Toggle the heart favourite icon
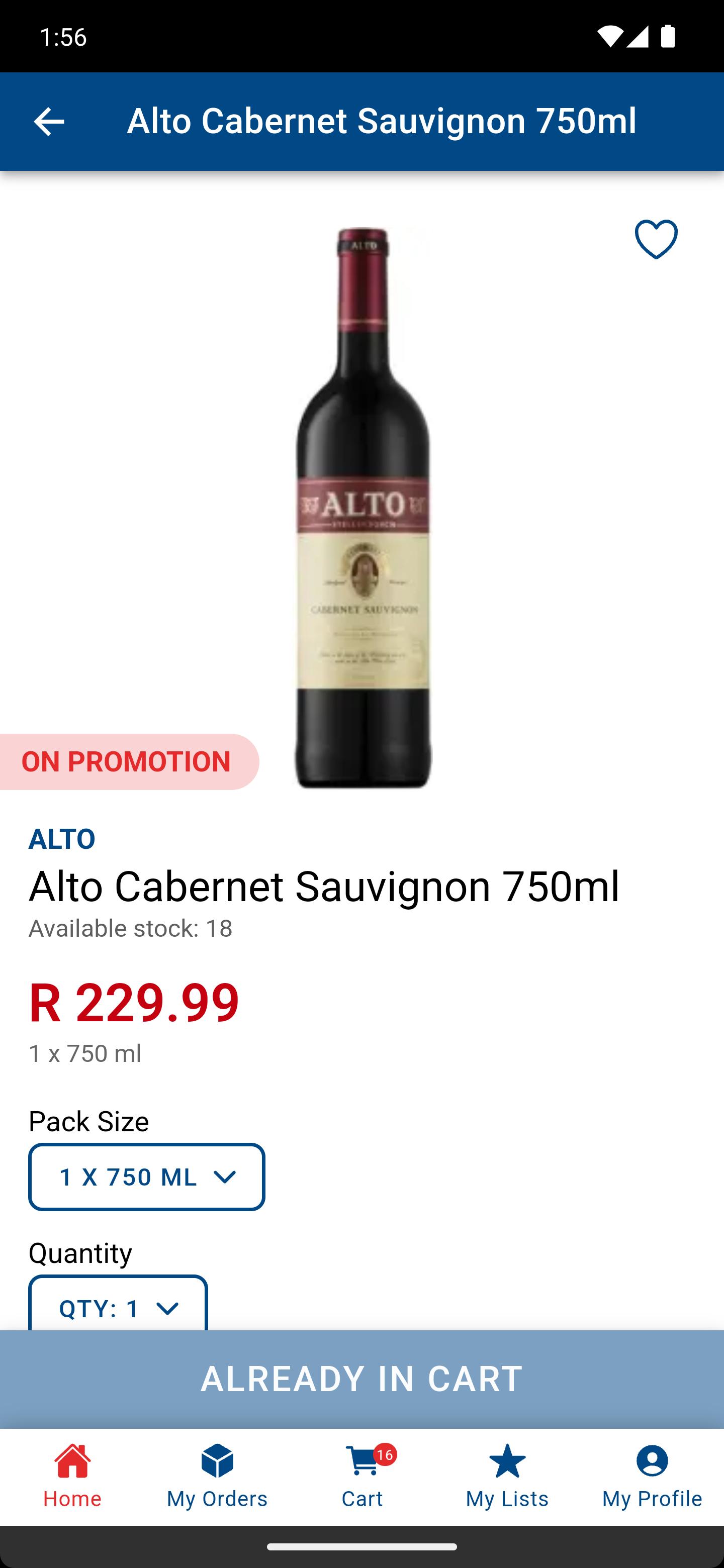Viewport: 724px width, 1568px height. tap(656, 239)
